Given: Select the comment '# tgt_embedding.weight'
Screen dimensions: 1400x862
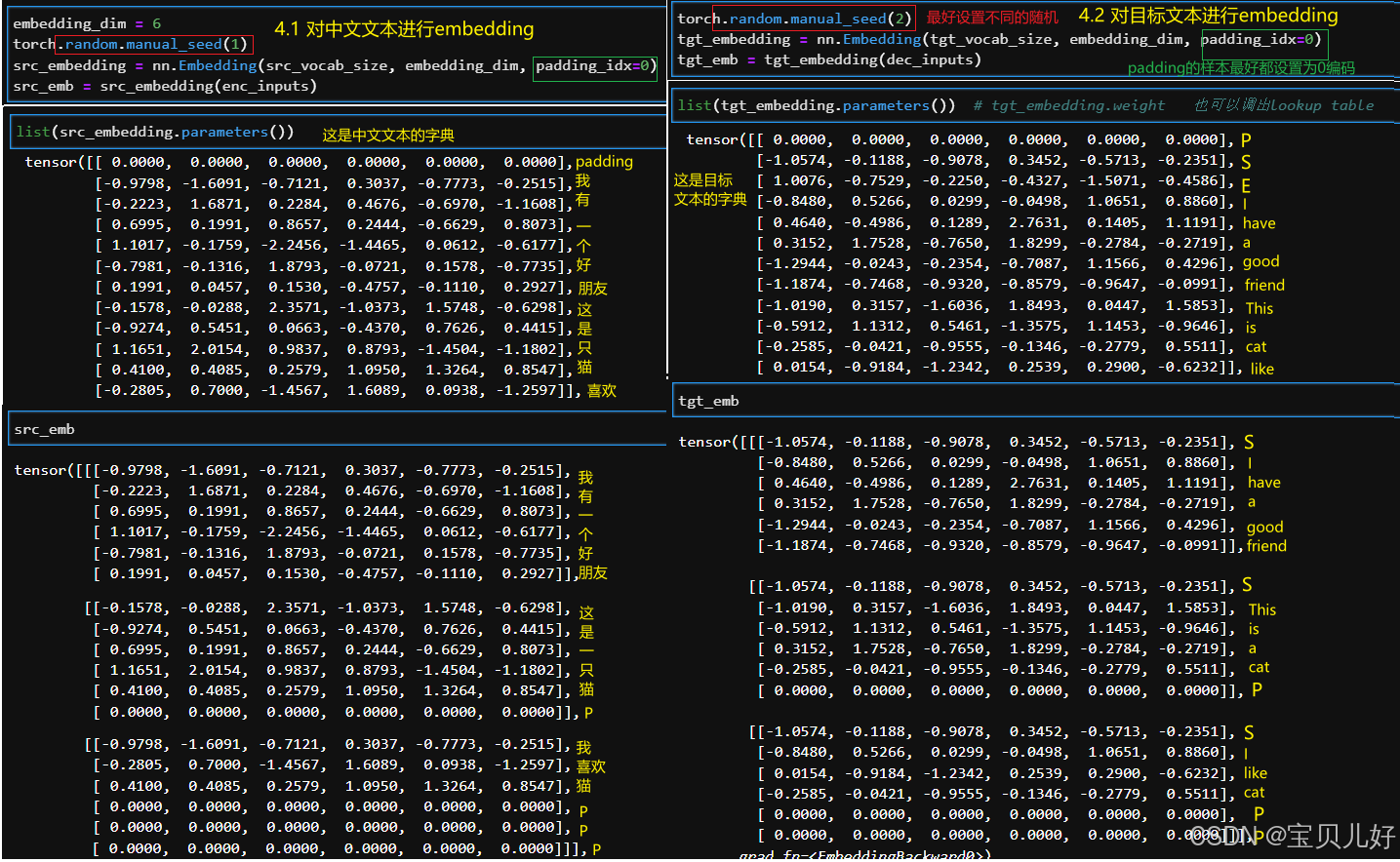Looking at the screenshot, I should click(x=1068, y=105).
